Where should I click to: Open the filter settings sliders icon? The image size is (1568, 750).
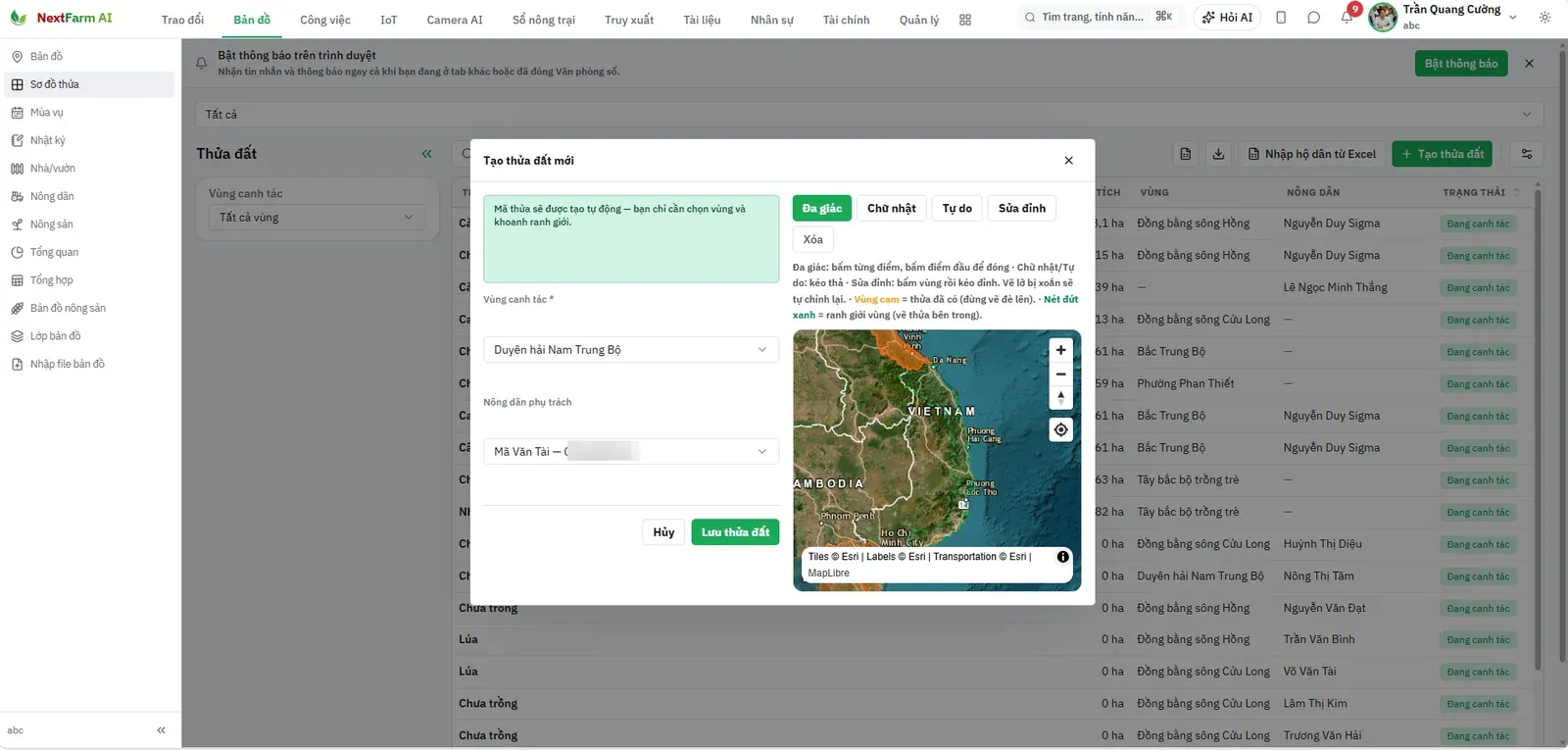1527,154
